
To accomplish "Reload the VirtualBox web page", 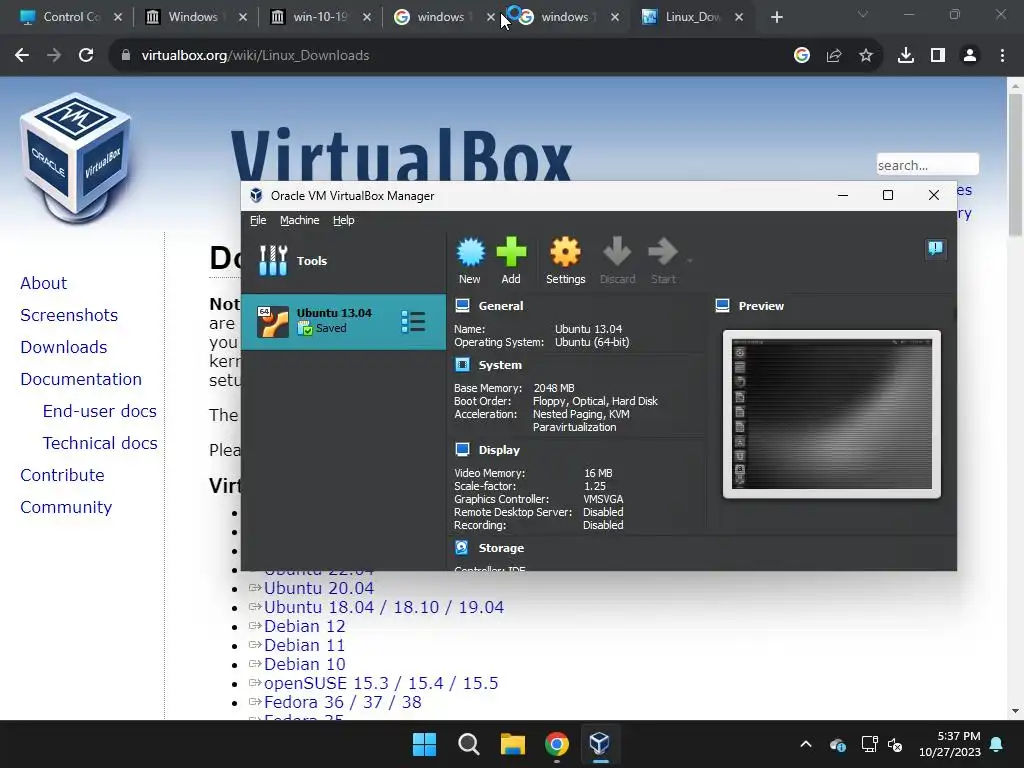I will [x=86, y=56].
